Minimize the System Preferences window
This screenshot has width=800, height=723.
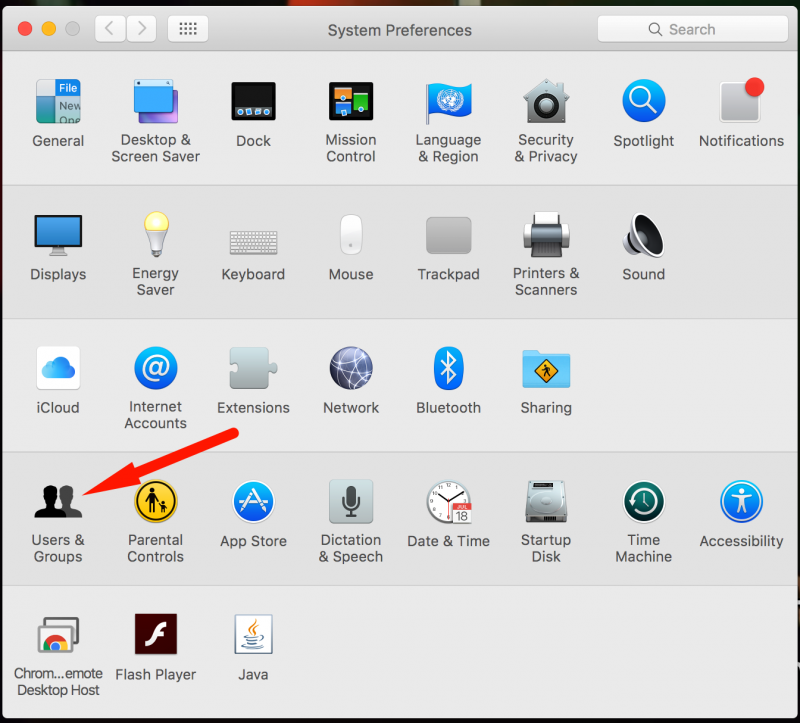coord(49,29)
